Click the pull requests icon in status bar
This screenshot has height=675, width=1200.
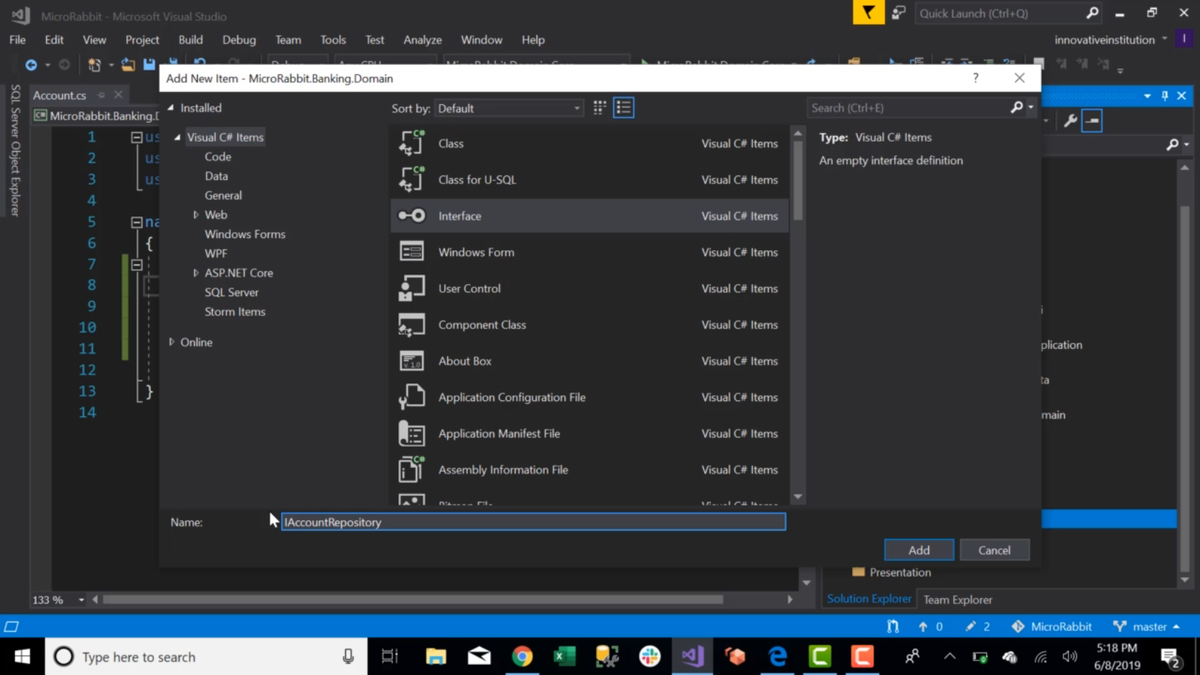click(x=892, y=626)
